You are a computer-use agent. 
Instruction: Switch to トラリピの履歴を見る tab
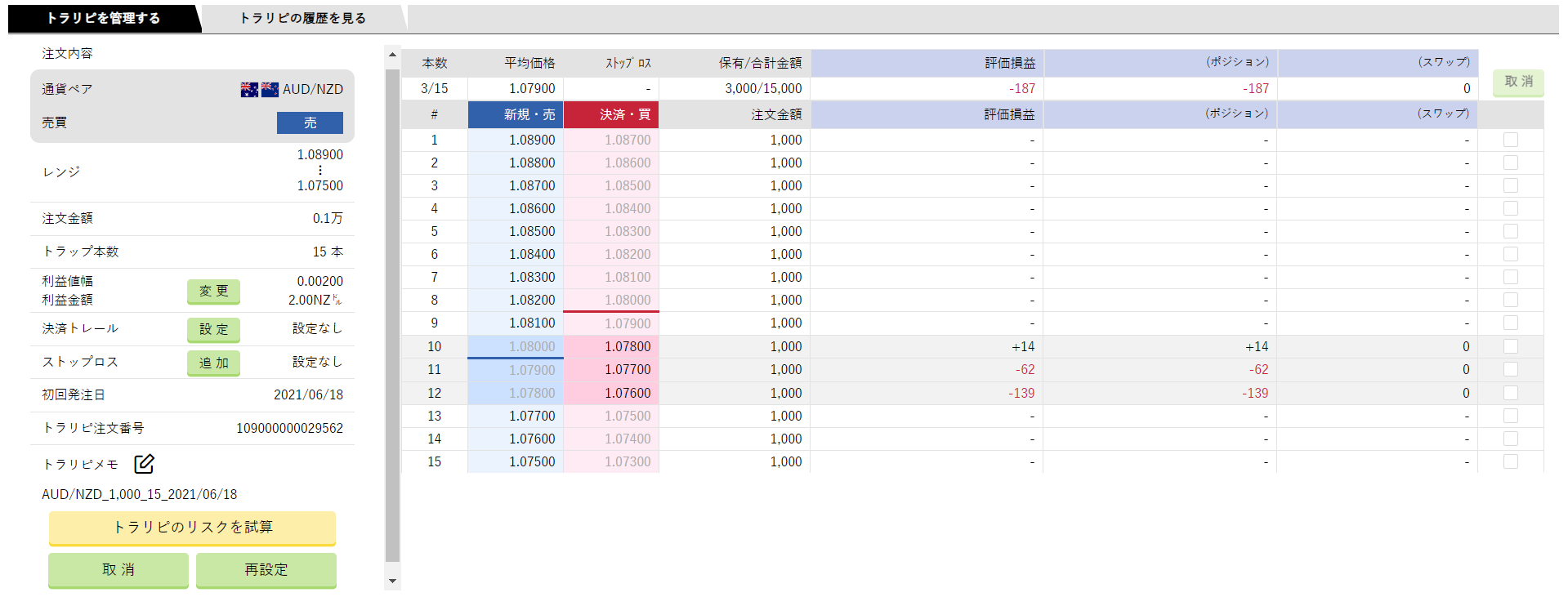point(302,18)
